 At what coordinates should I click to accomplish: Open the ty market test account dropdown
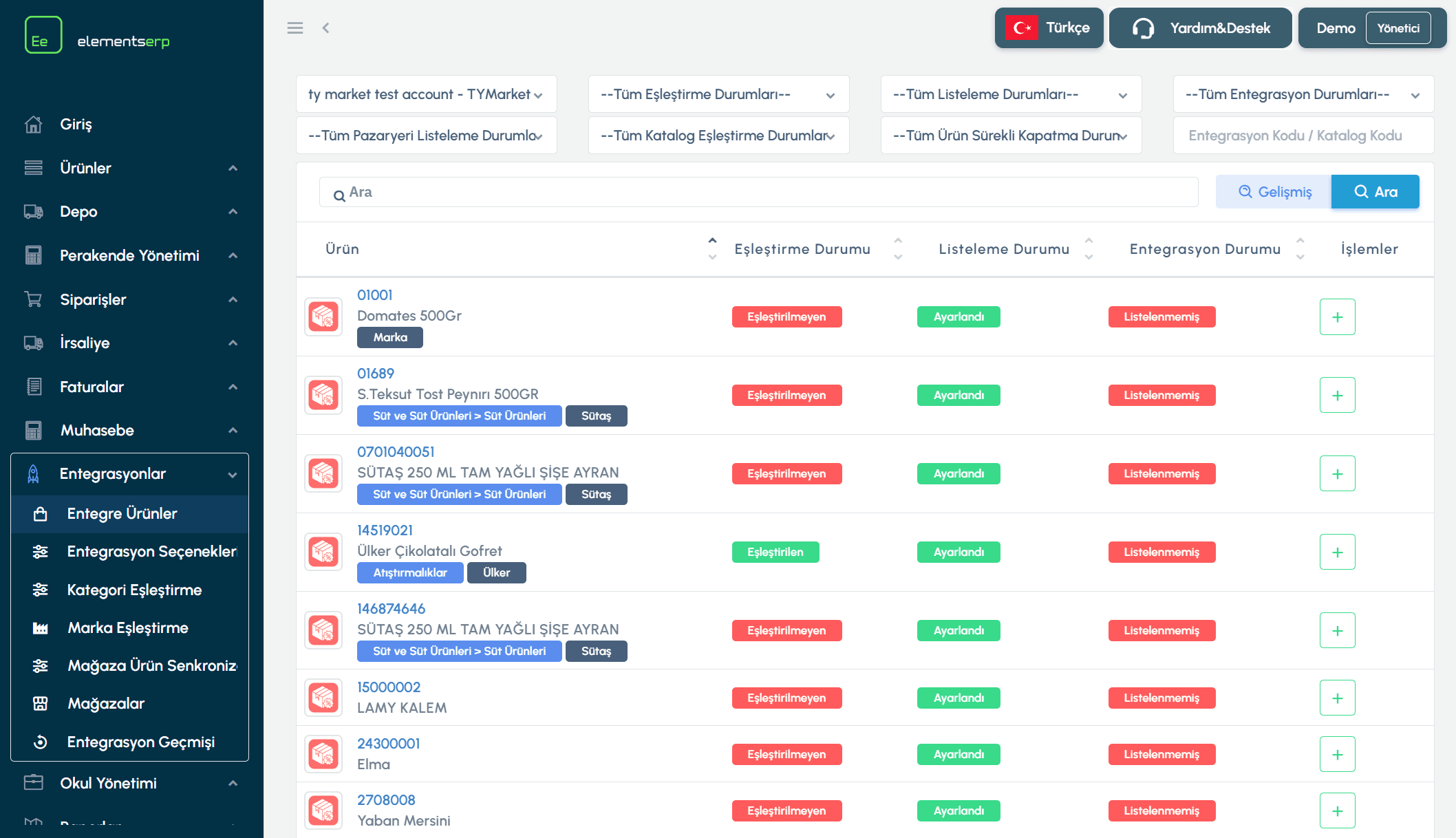point(426,94)
